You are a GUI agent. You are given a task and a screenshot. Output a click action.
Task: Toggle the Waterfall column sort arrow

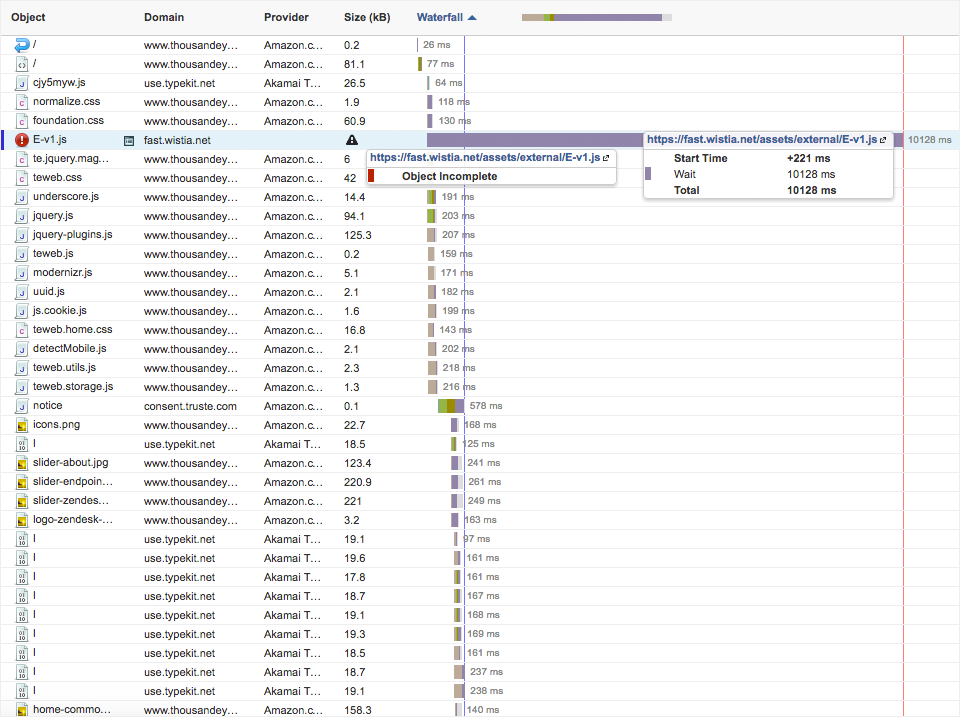coord(472,17)
